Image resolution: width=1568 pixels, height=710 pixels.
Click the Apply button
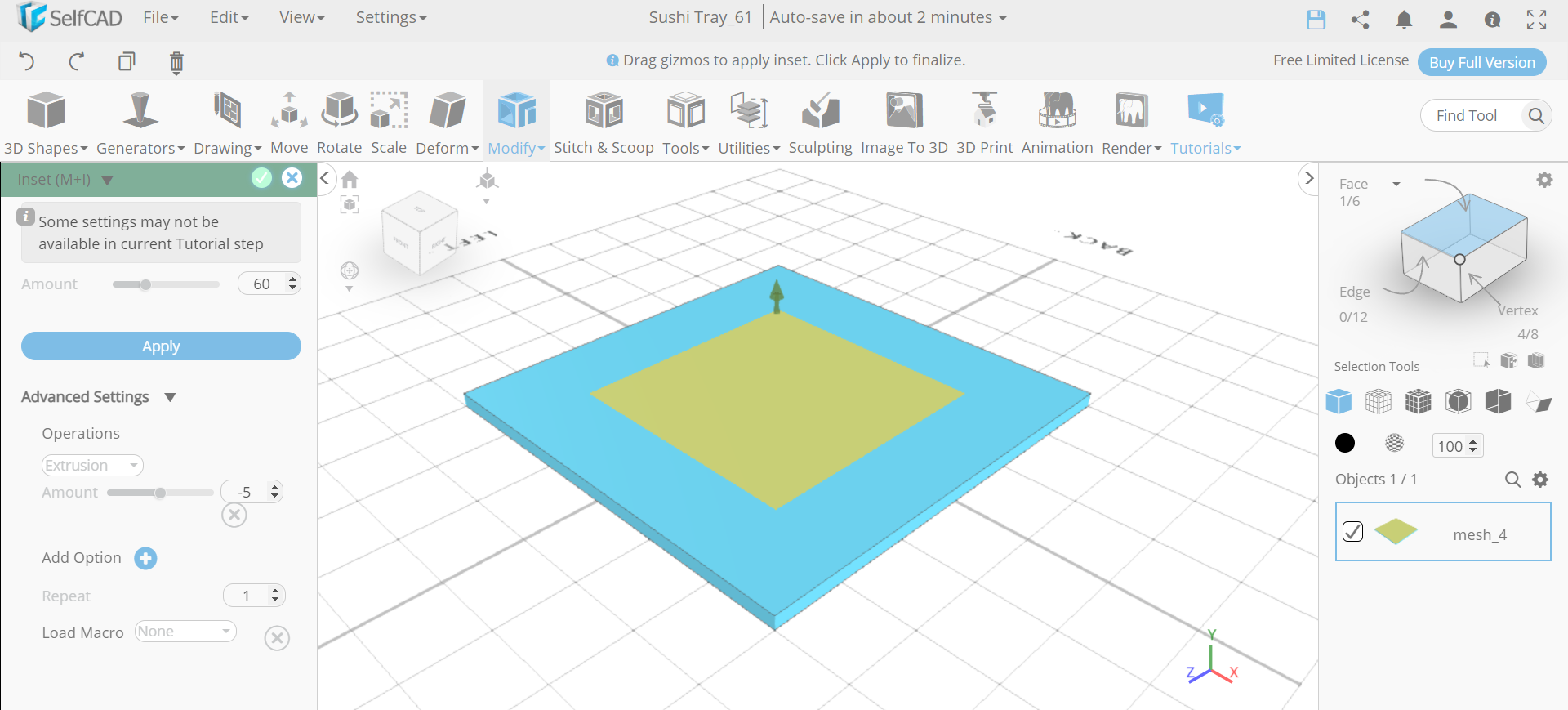coord(161,346)
